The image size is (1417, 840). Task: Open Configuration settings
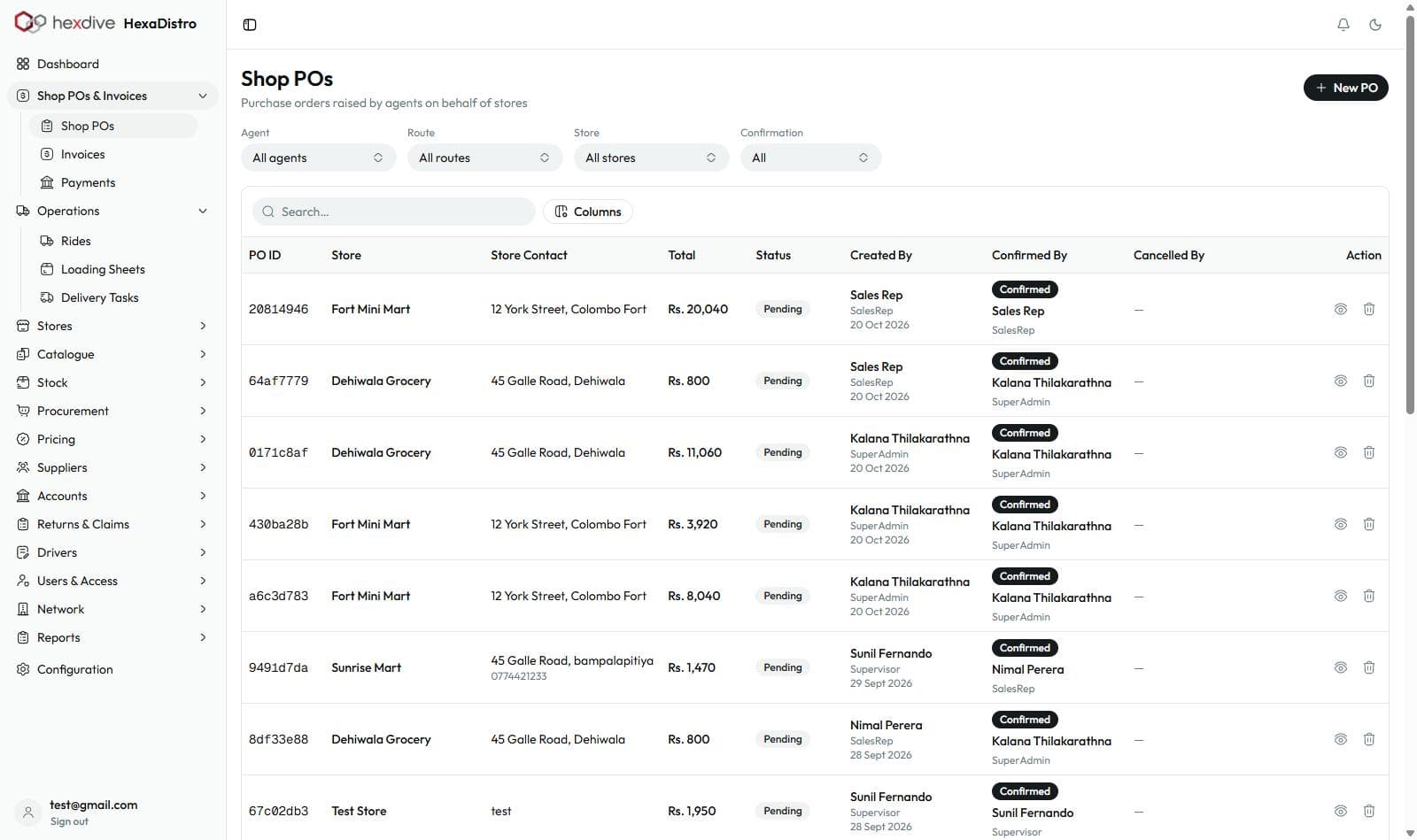pyautogui.click(x=113, y=669)
